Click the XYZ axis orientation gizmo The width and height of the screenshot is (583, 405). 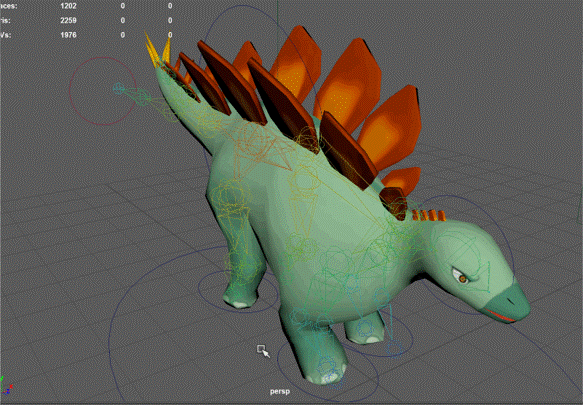[x=6, y=386]
